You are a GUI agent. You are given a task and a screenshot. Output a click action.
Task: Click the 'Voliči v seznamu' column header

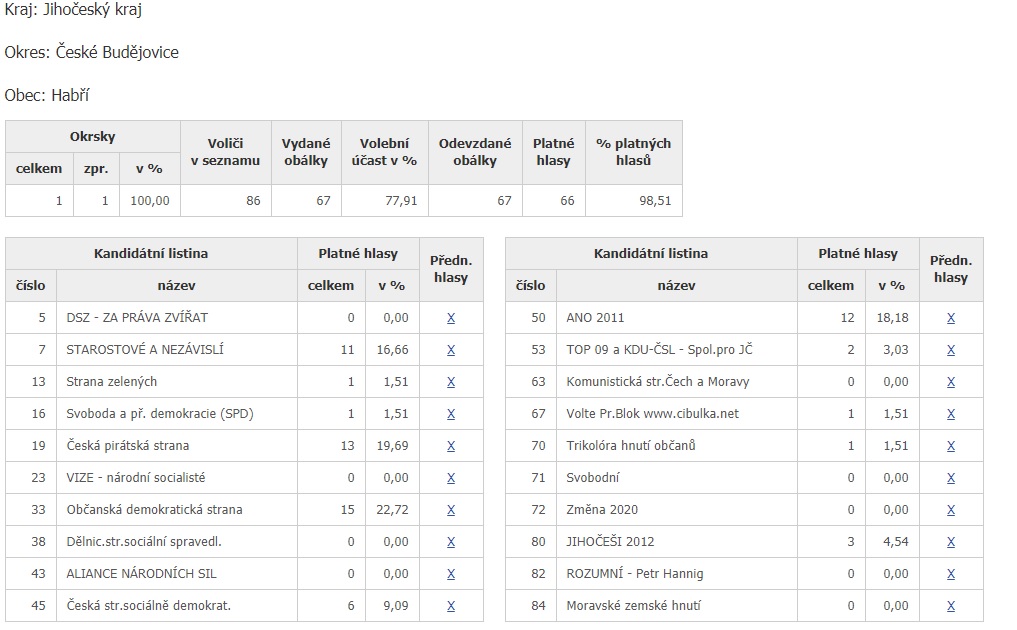225,152
